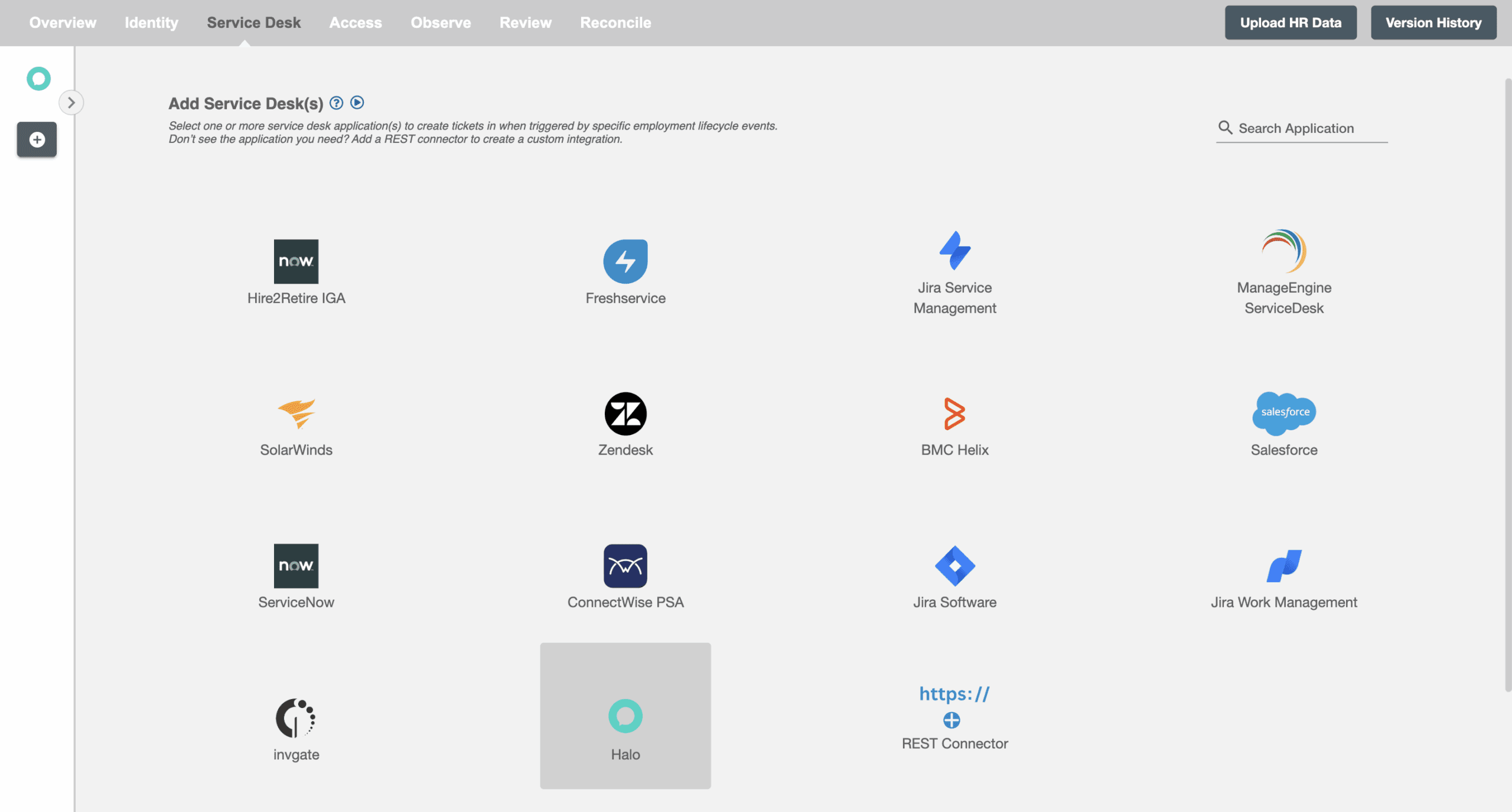Select the ManageEngine ServiceDesk logo
Screen dimensions: 1512x812
point(1283,251)
